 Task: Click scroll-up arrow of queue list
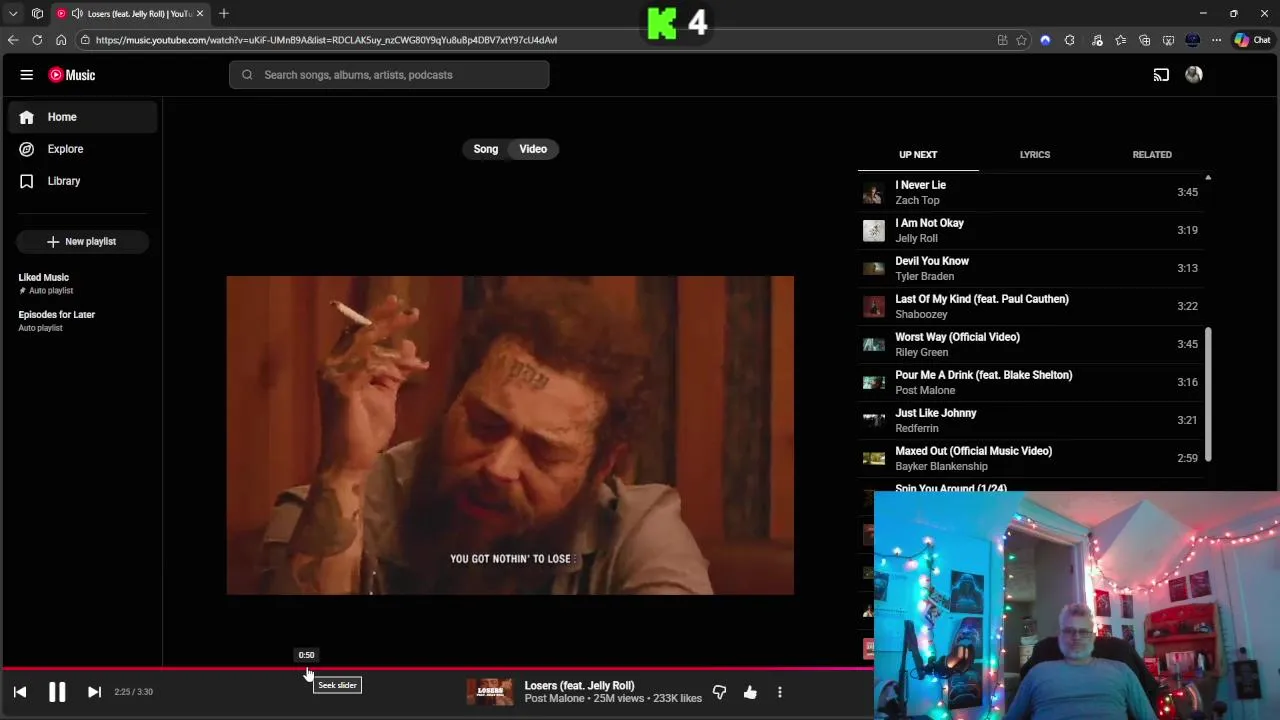pyautogui.click(x=1208, y=178)
